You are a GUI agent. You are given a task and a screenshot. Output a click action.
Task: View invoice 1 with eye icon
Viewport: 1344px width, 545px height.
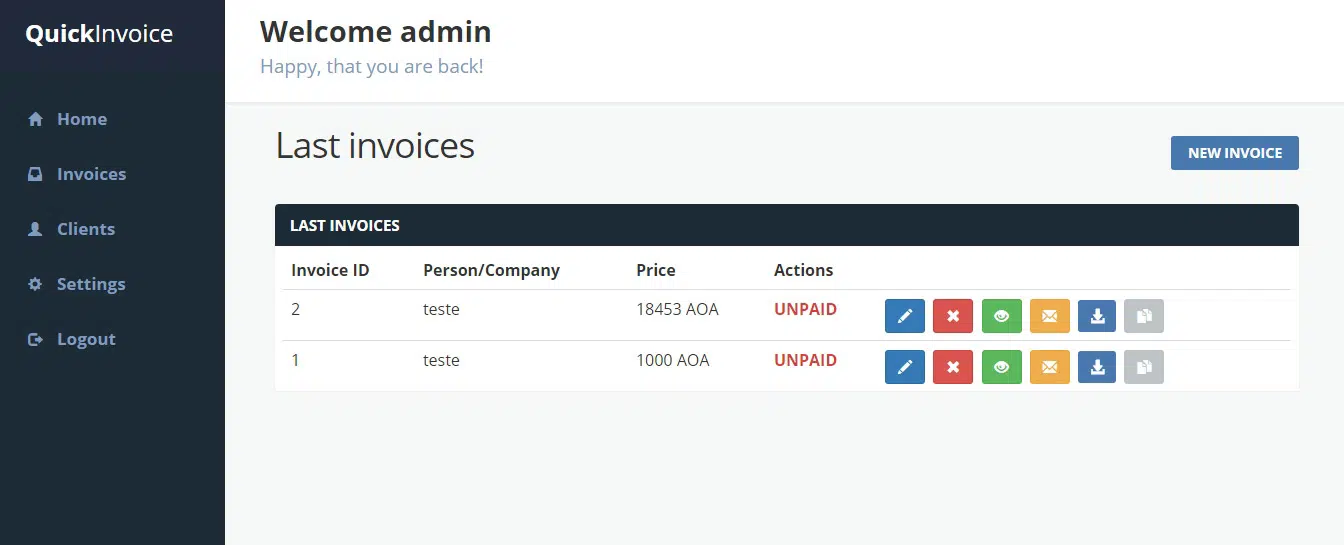(x=1001, y=367)
